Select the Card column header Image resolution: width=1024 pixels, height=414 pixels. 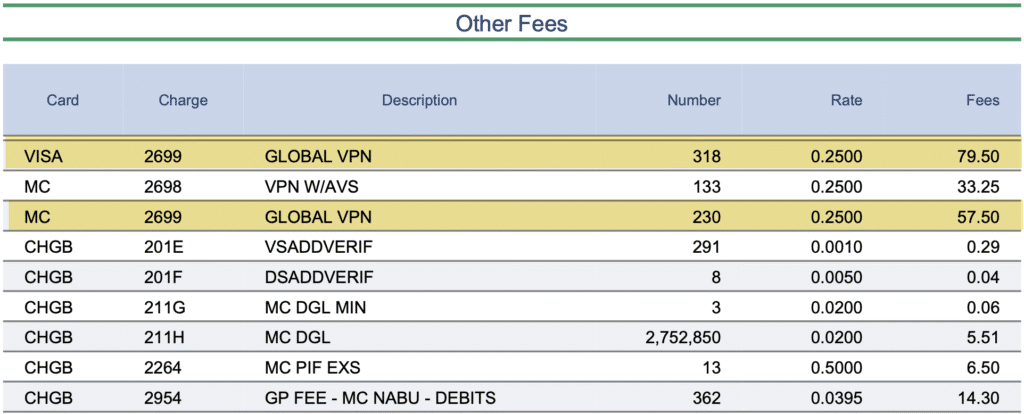click(63, 100)
